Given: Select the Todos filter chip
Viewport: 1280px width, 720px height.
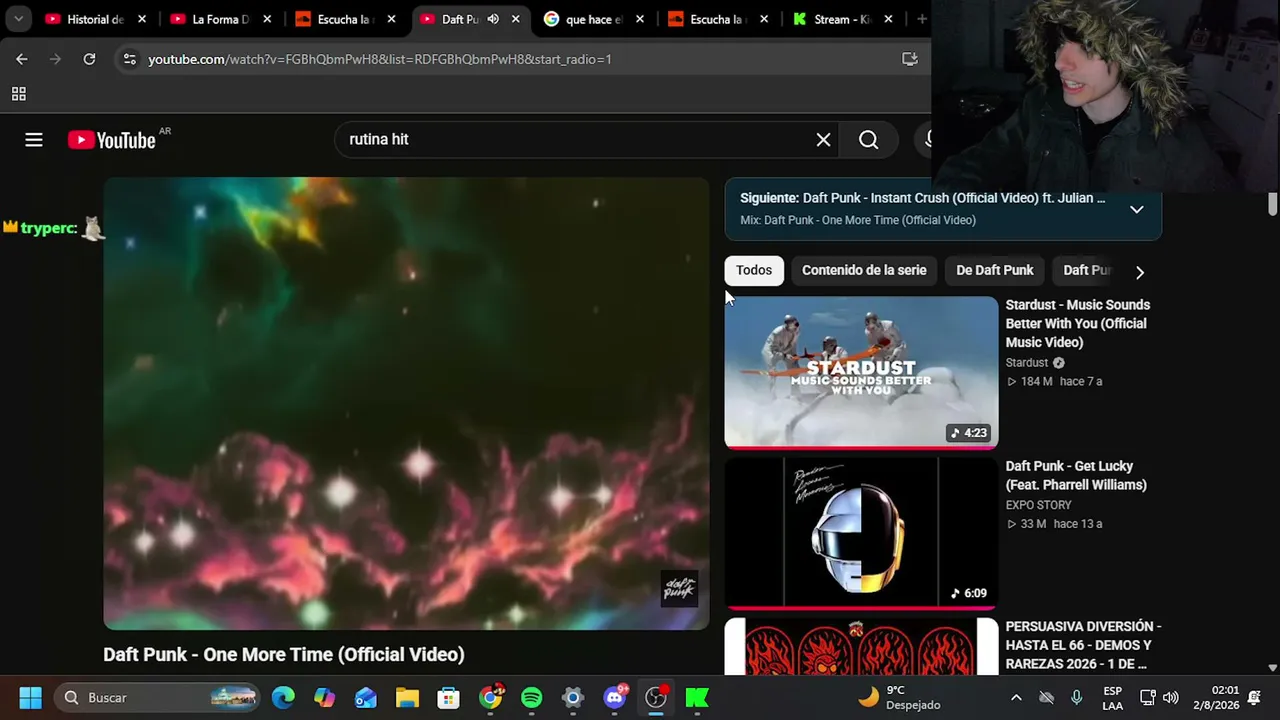Looking at the screenshot, I should 754,270.
